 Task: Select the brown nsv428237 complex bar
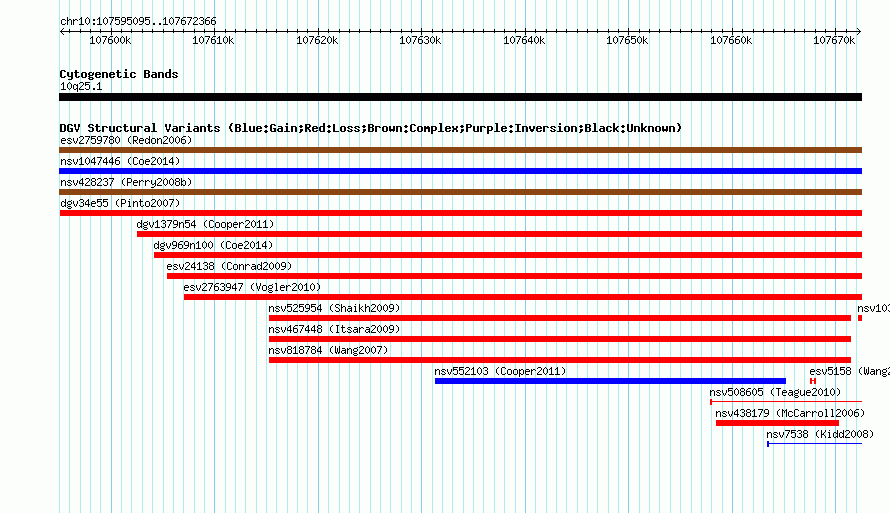tap(460, 192)
